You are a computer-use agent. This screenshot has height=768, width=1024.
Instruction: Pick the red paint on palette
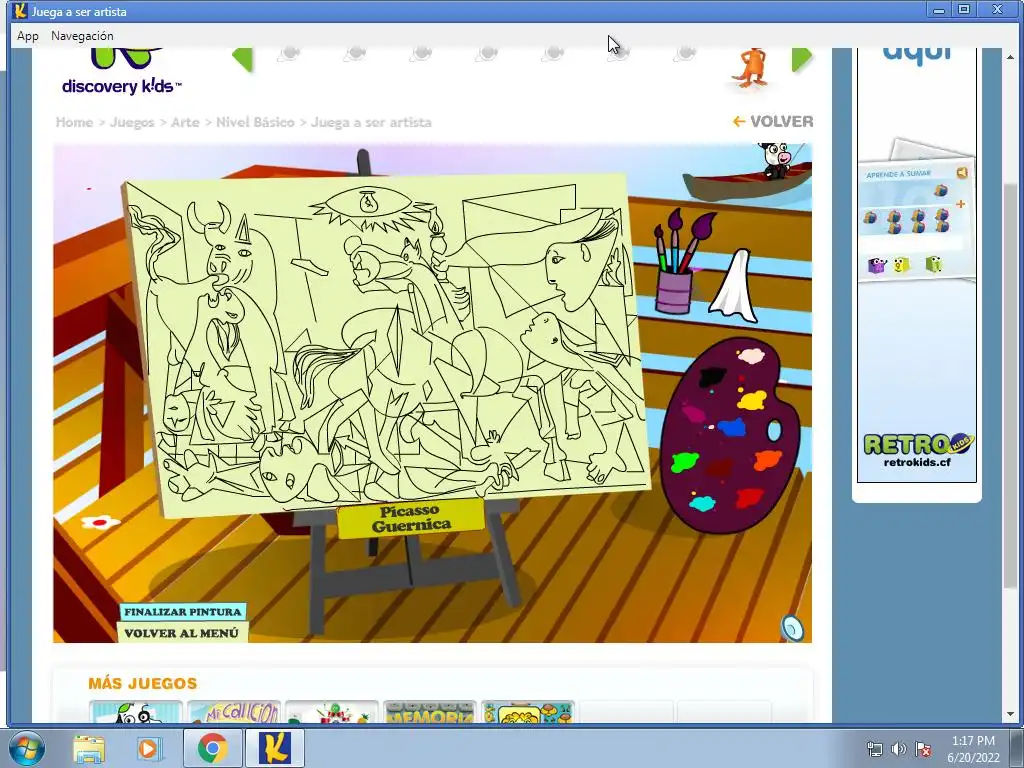(749, 498)
